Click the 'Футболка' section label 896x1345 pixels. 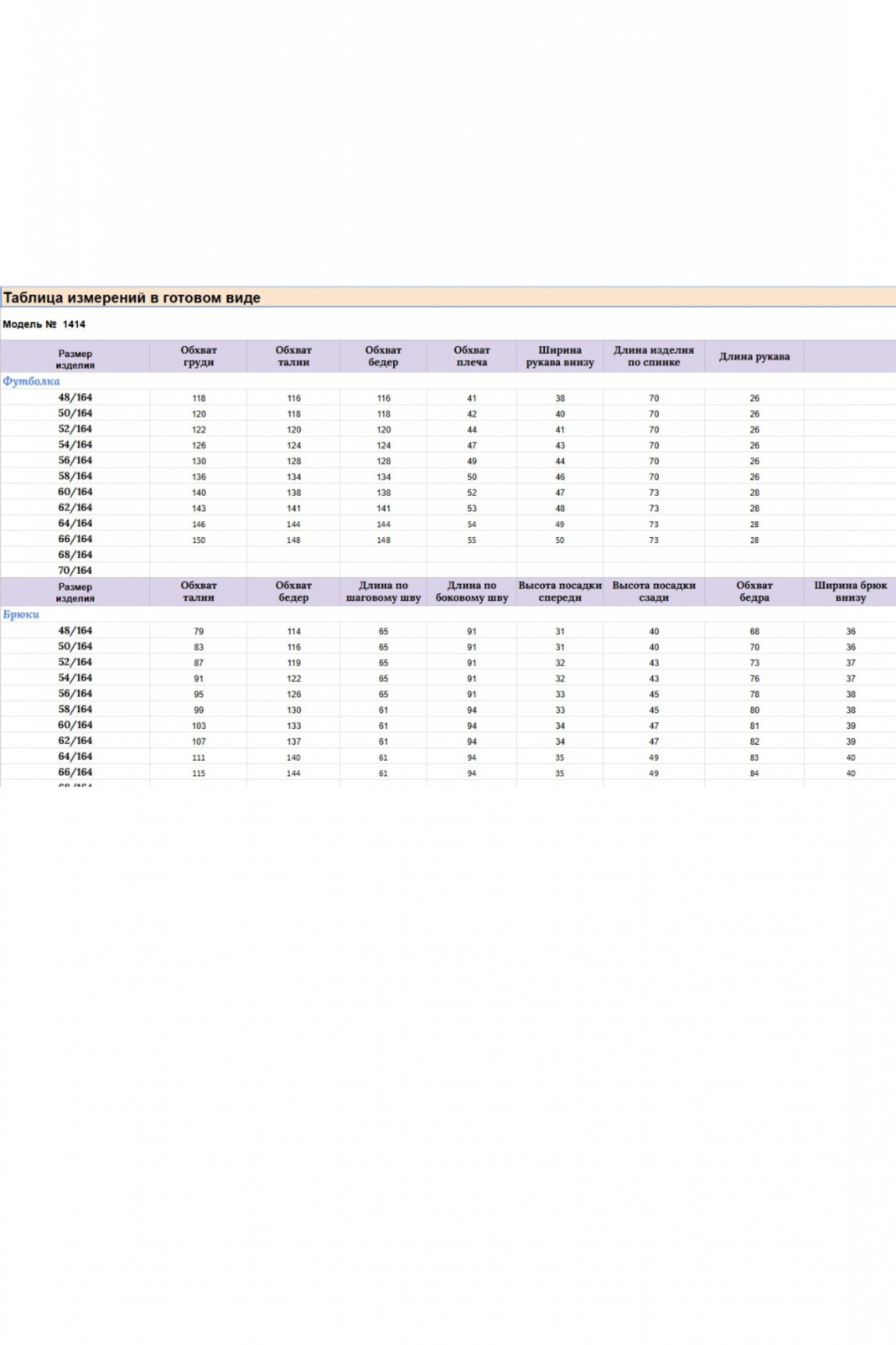pyautogui.click(x=31, y=381)
